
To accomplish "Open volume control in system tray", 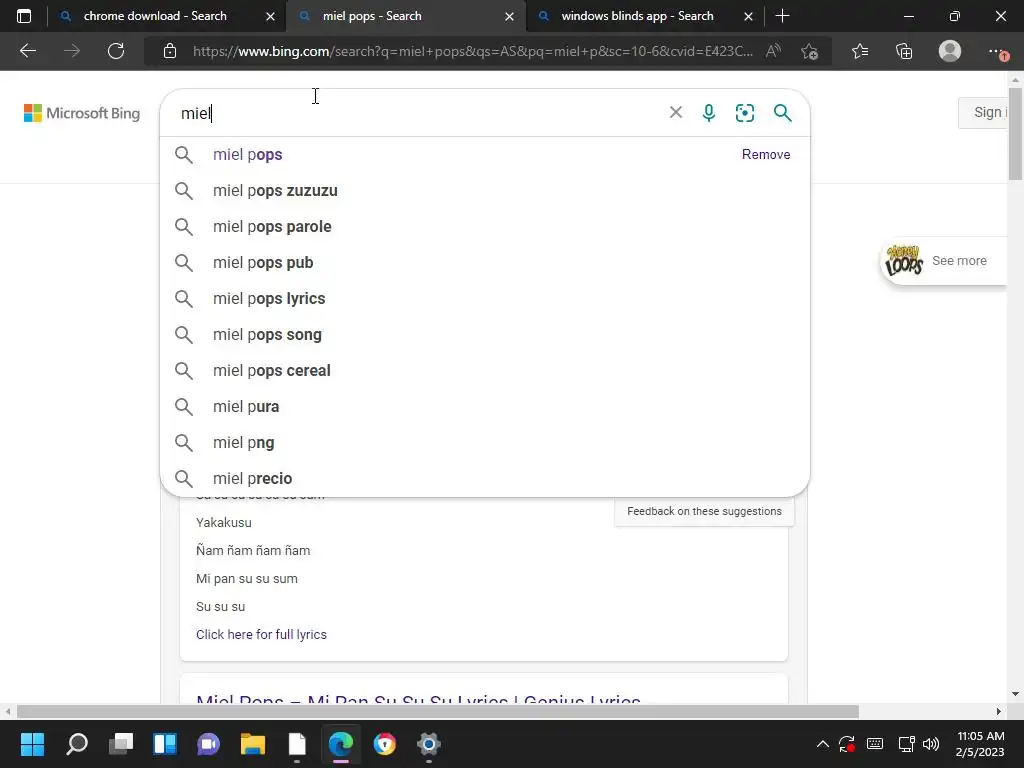I will pyautogui.click(x=931, y=744).
